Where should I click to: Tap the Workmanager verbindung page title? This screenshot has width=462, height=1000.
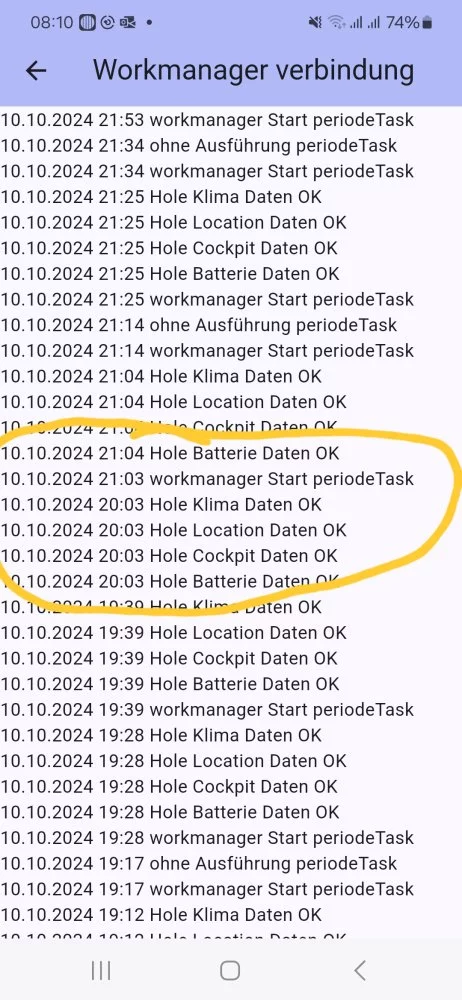(253, 70)
